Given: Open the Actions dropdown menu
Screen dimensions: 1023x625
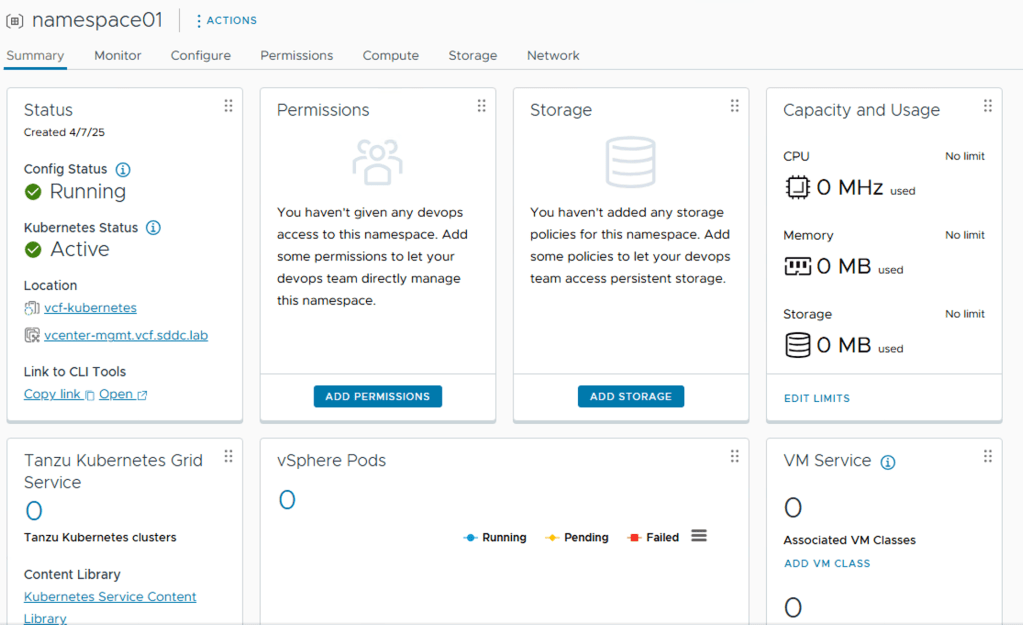Looking at the screenshot, I should [x=225, y=20].
